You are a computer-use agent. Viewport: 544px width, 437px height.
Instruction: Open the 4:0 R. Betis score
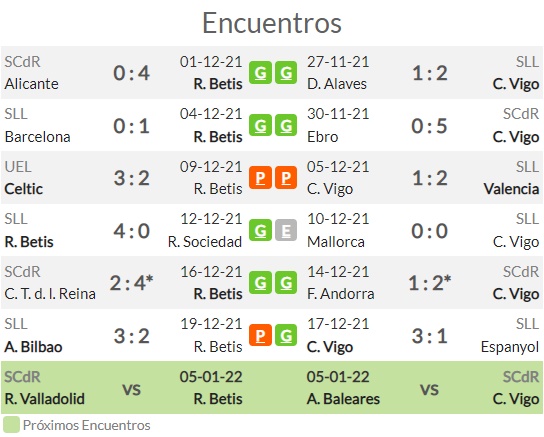pos(131,231)
